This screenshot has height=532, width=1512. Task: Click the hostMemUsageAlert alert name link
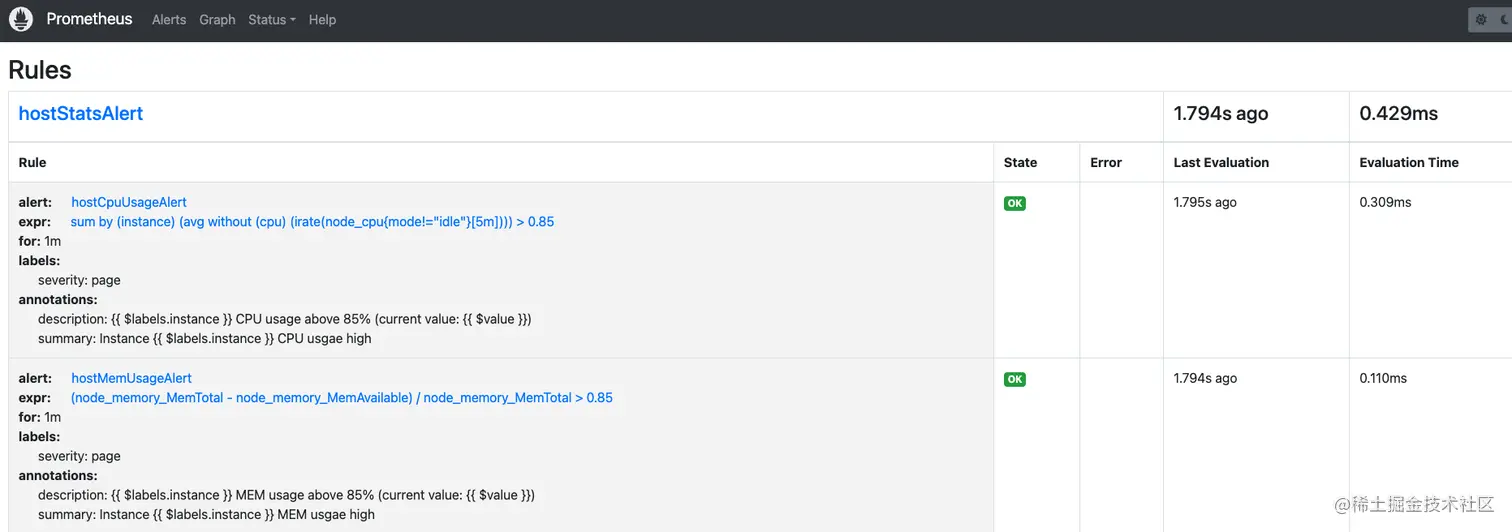tap(131, 378)
